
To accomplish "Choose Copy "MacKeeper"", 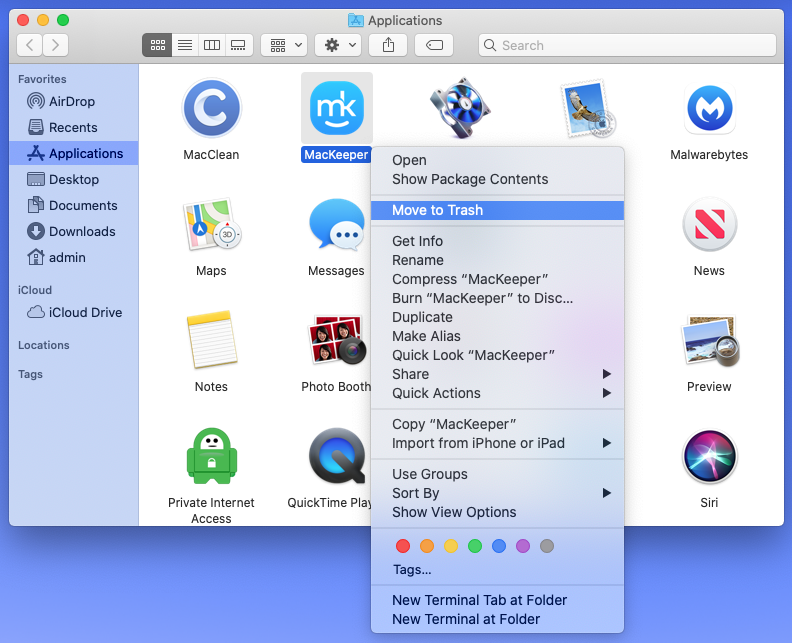I will (x=498, y=424).
